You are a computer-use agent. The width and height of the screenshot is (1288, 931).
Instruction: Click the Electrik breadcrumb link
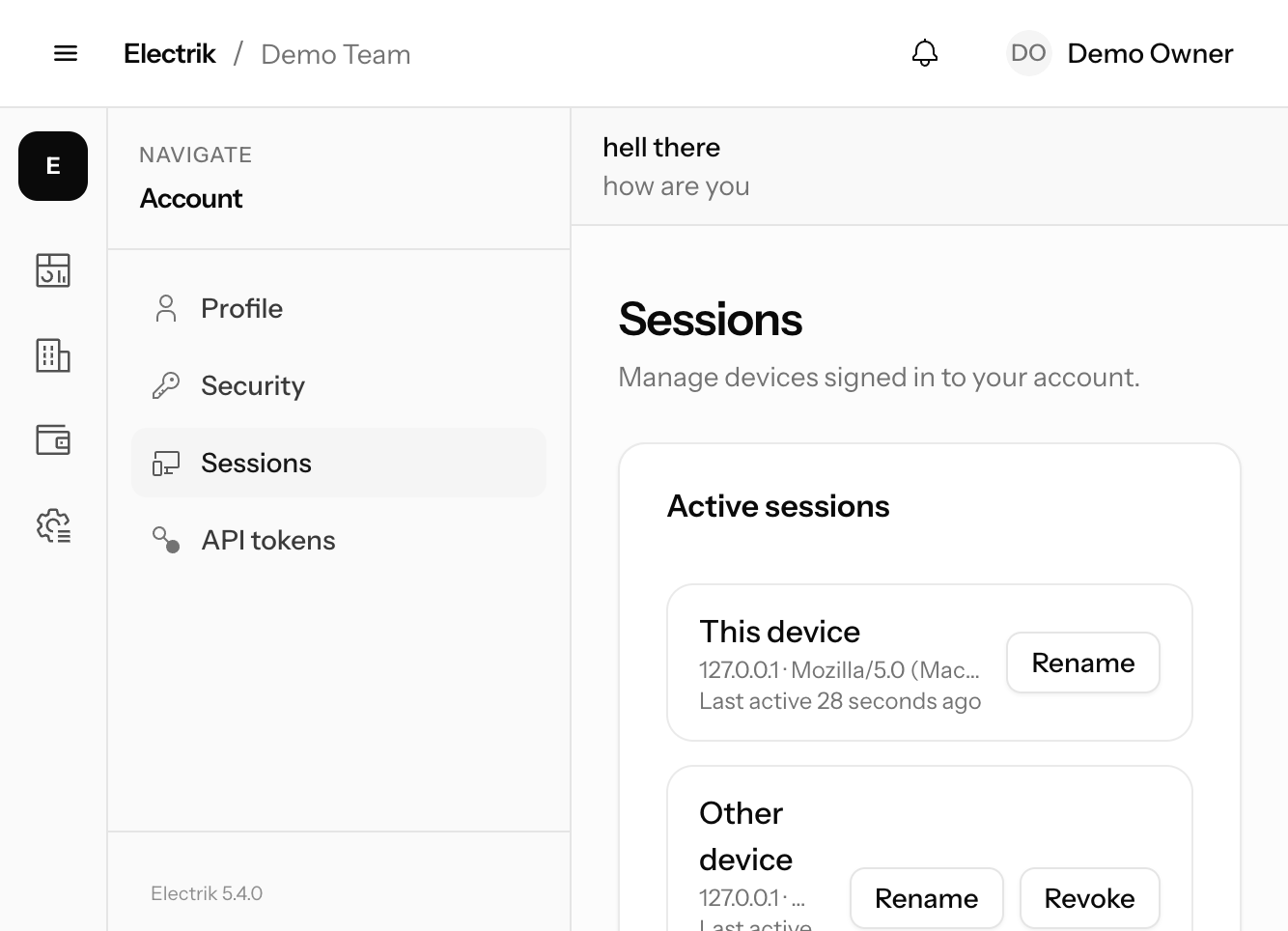coord(170,54)
